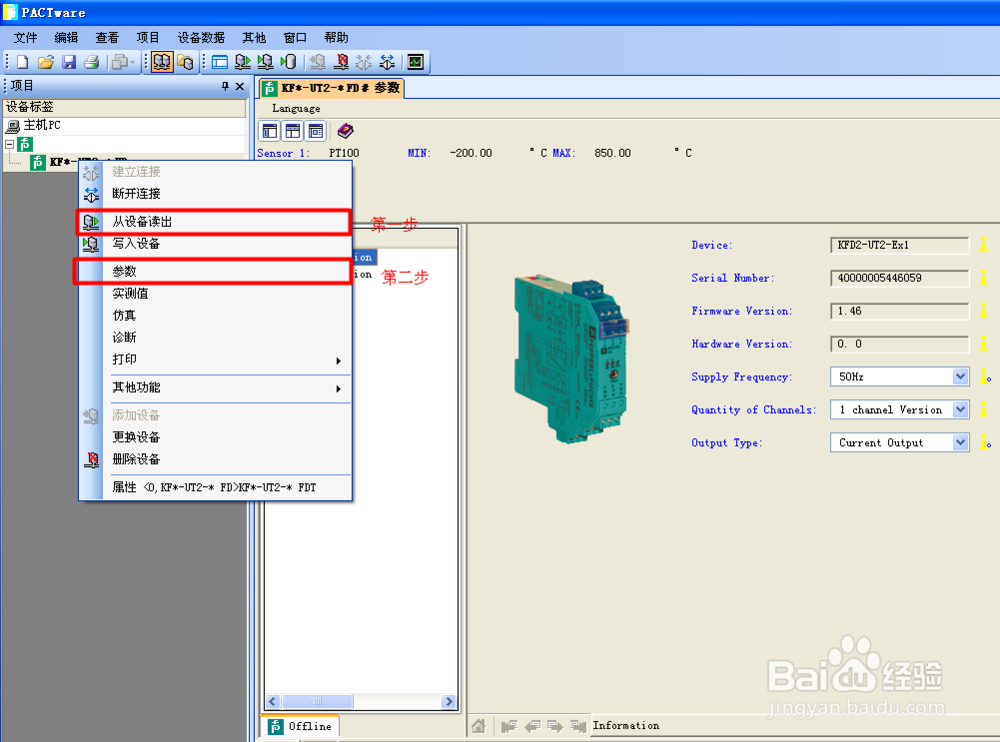Expand the 其他功能 submenu
Screen dimensions: 1000x742
[216, 387]
